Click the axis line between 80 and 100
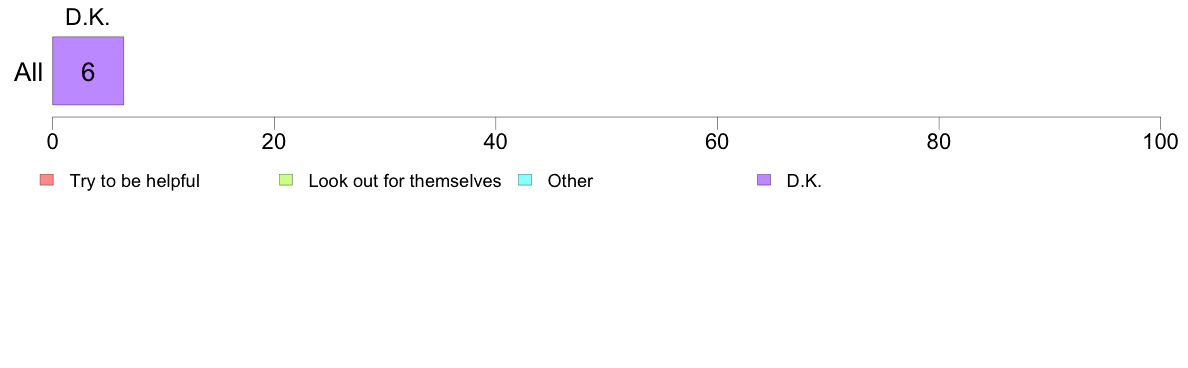1188x368 pixels. coord(1049,117)
